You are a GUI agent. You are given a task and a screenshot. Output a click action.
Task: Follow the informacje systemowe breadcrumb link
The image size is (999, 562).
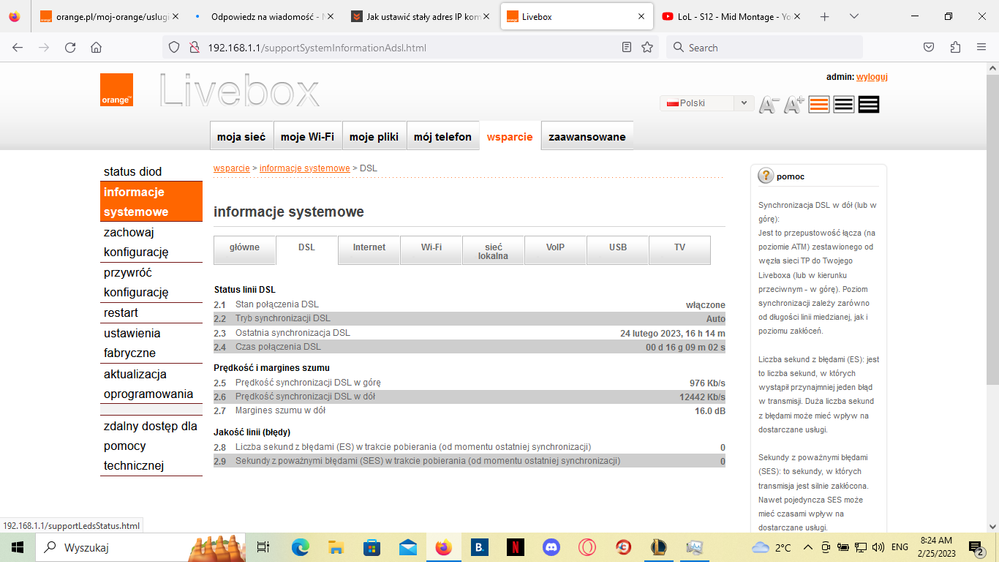point(305,168)
